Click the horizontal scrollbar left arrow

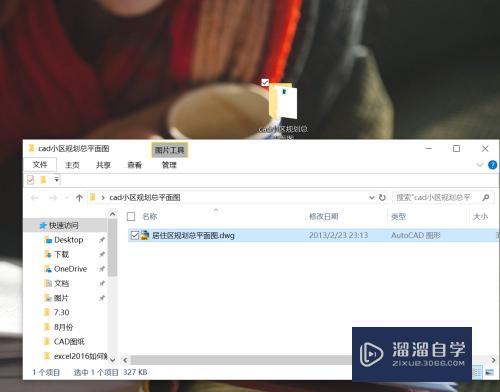tap(125, 360)
